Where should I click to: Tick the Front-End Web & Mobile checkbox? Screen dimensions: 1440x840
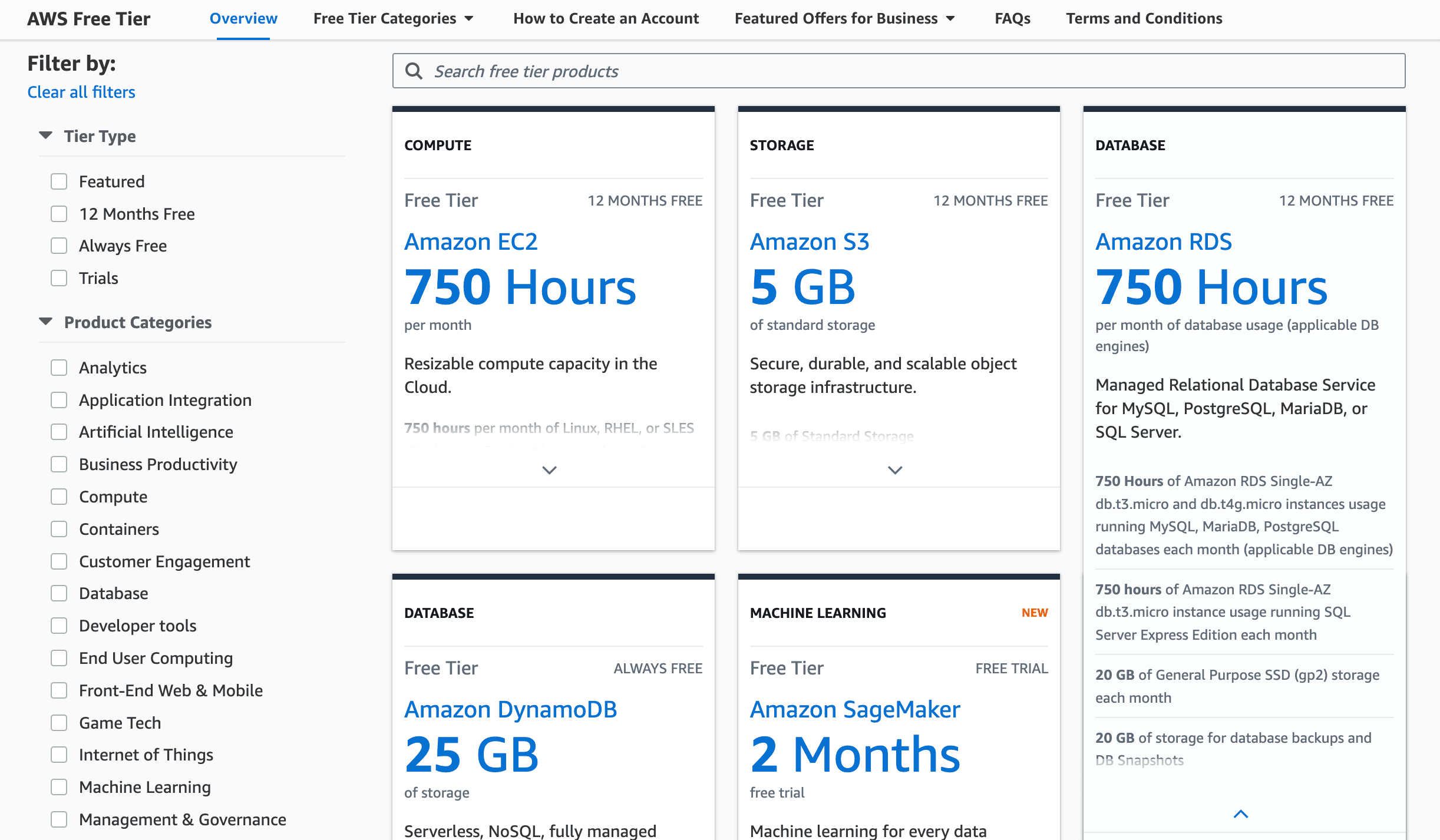pyautogui.click(x=59, y=690)
